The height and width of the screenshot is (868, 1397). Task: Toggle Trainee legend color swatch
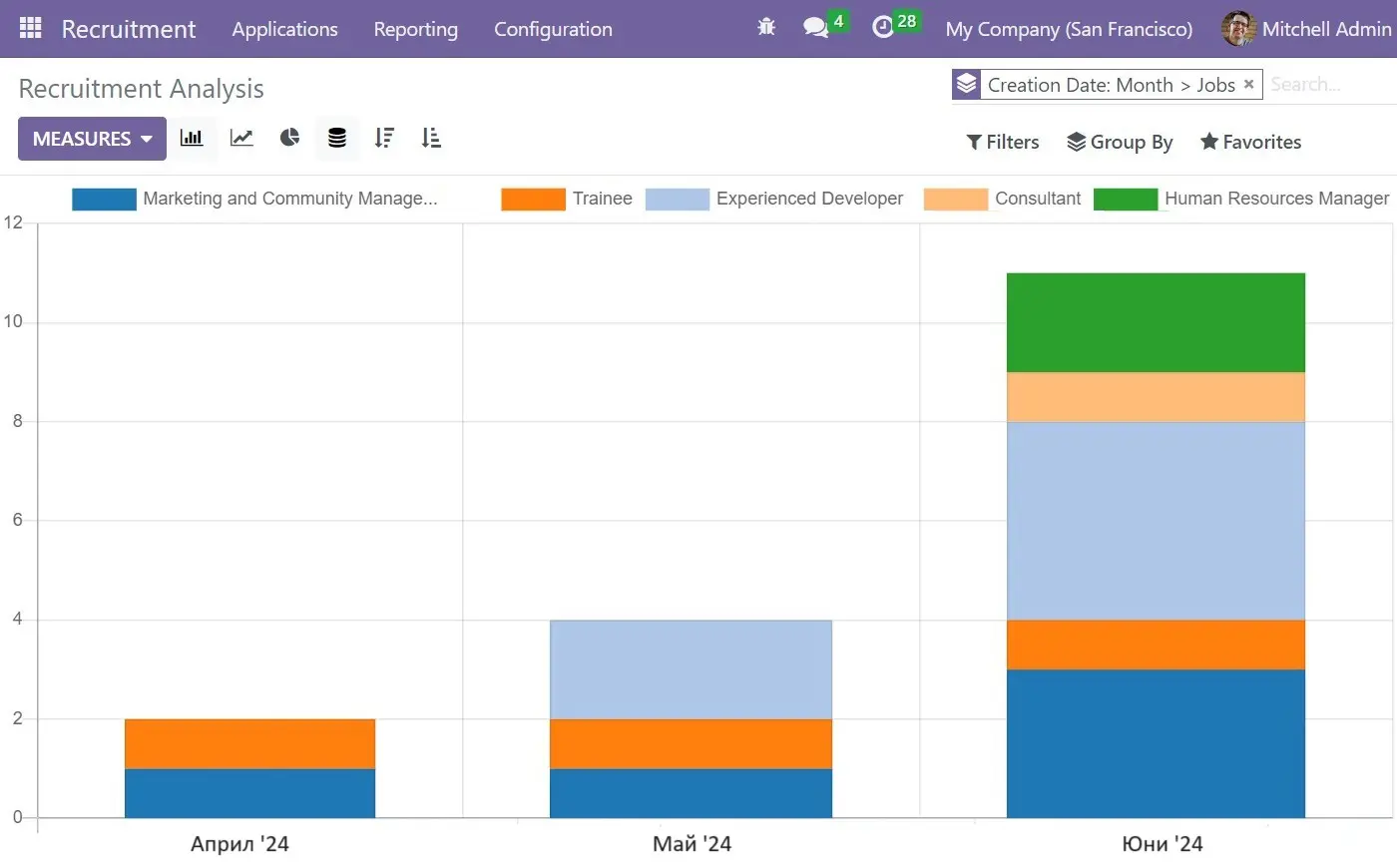click(533, 199)
